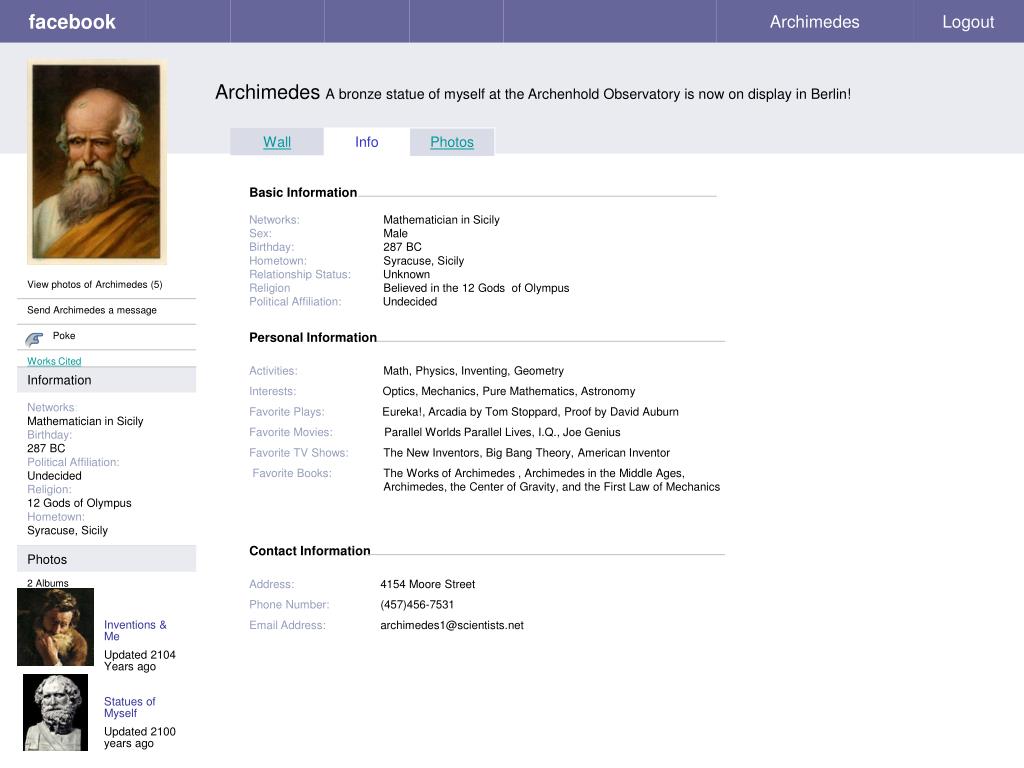The width and height of the screenshot is (1024, 768).
Task: Click the Contact Information heading
Action: point(310,551)
